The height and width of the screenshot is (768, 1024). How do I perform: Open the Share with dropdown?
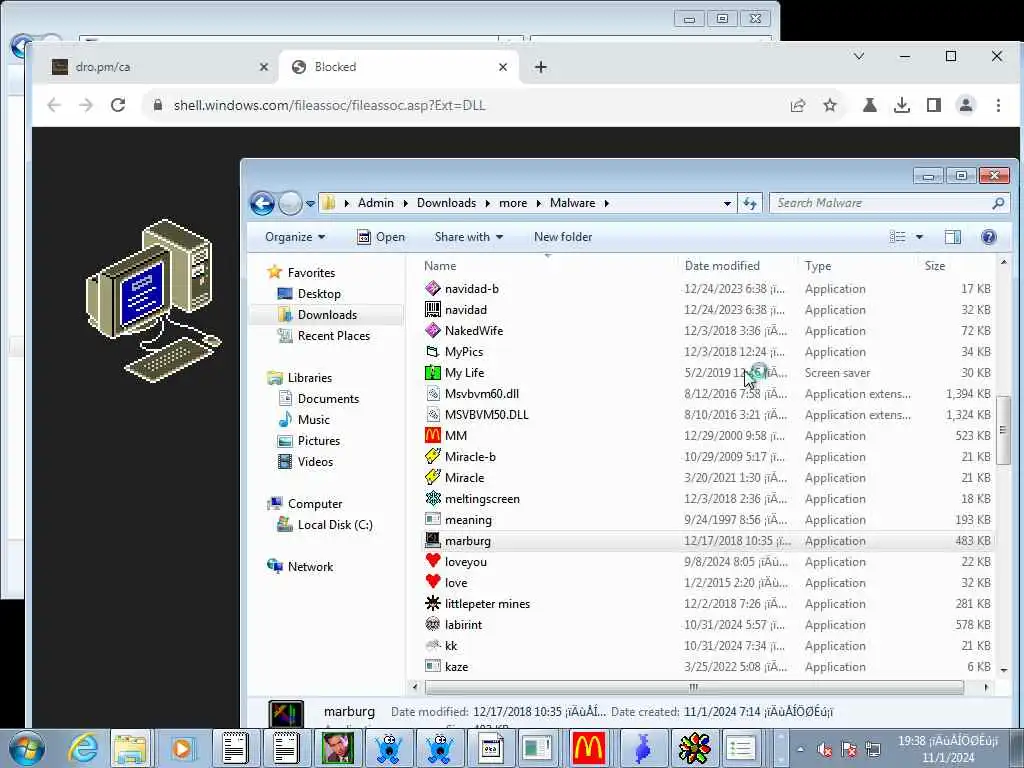click(468, 237)
